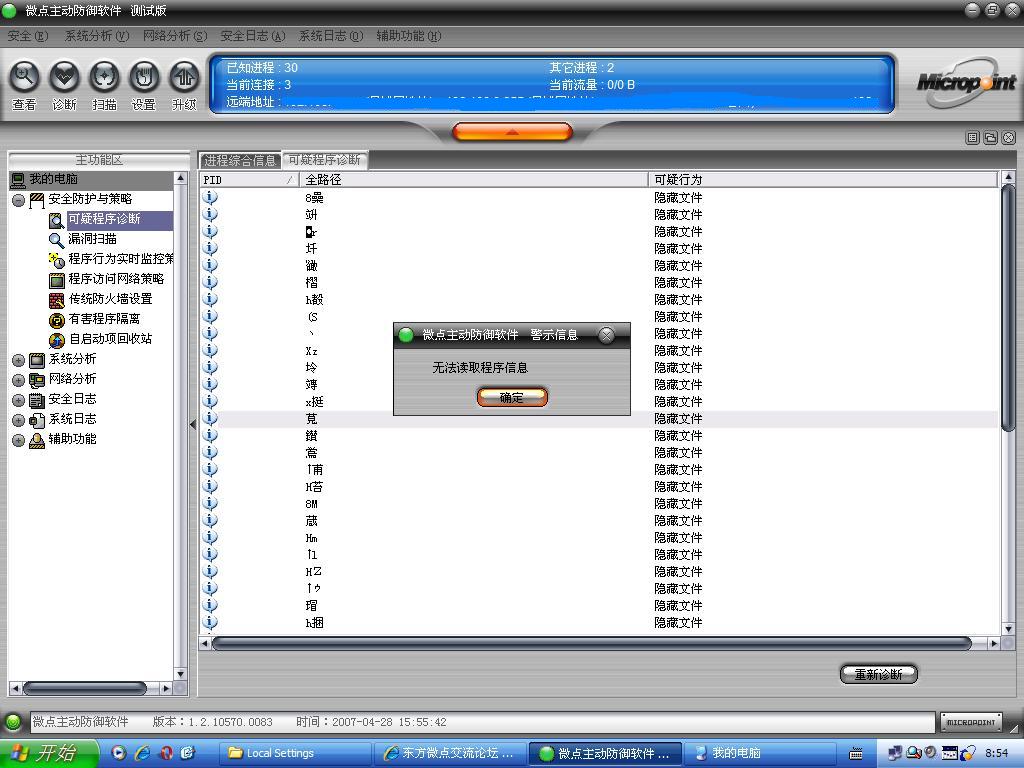
Task: Click the process list's horizontal scrollbar
Action: [x=592, y=643]
